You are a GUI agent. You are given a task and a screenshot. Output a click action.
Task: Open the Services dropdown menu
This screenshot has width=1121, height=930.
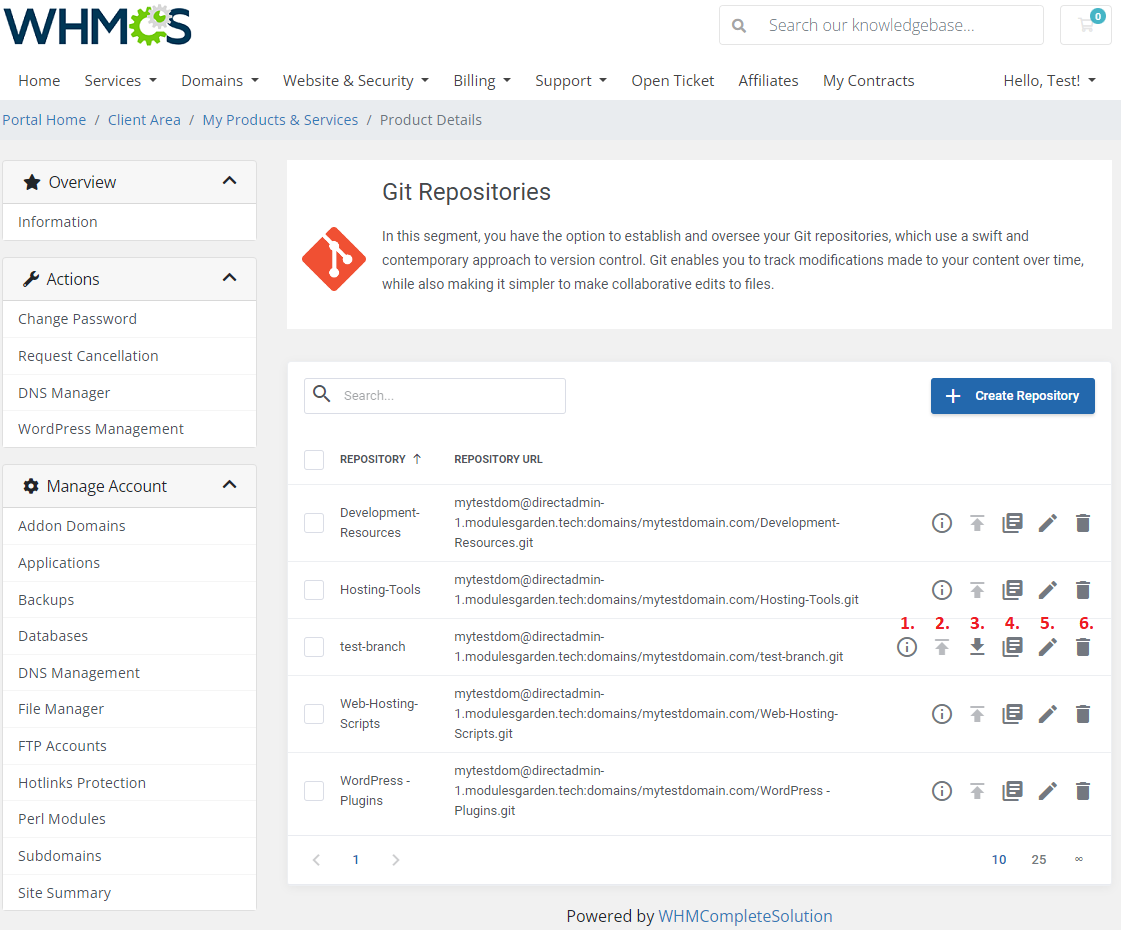click(120, 81)
